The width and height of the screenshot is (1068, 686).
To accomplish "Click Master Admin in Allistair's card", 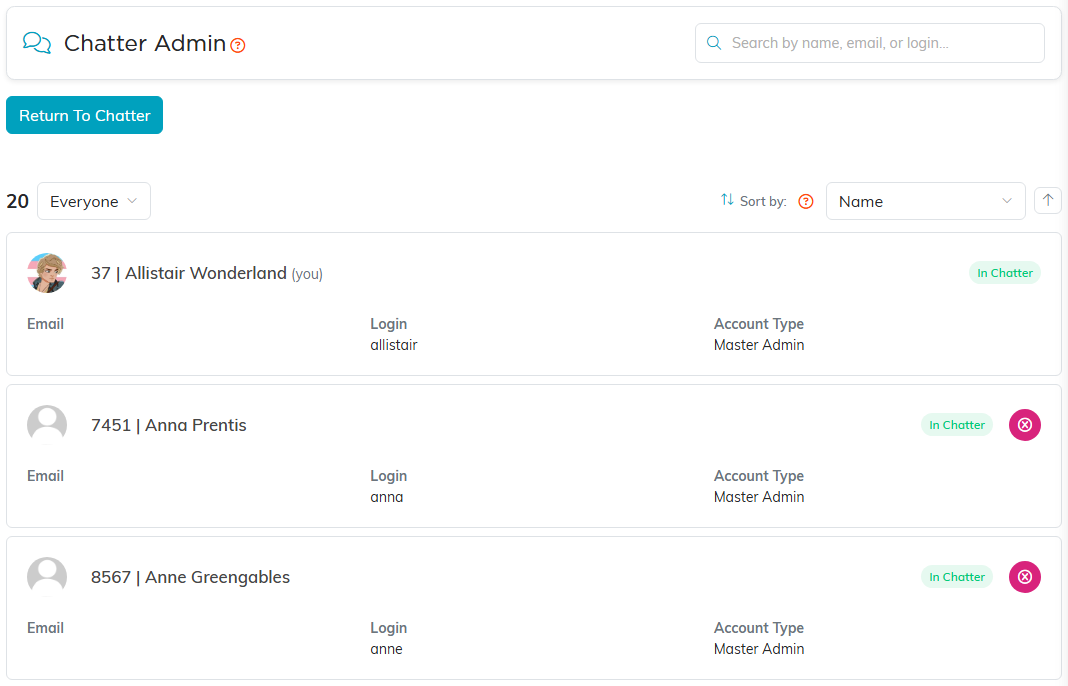I will pyautogui.click(x=759, y=345).
